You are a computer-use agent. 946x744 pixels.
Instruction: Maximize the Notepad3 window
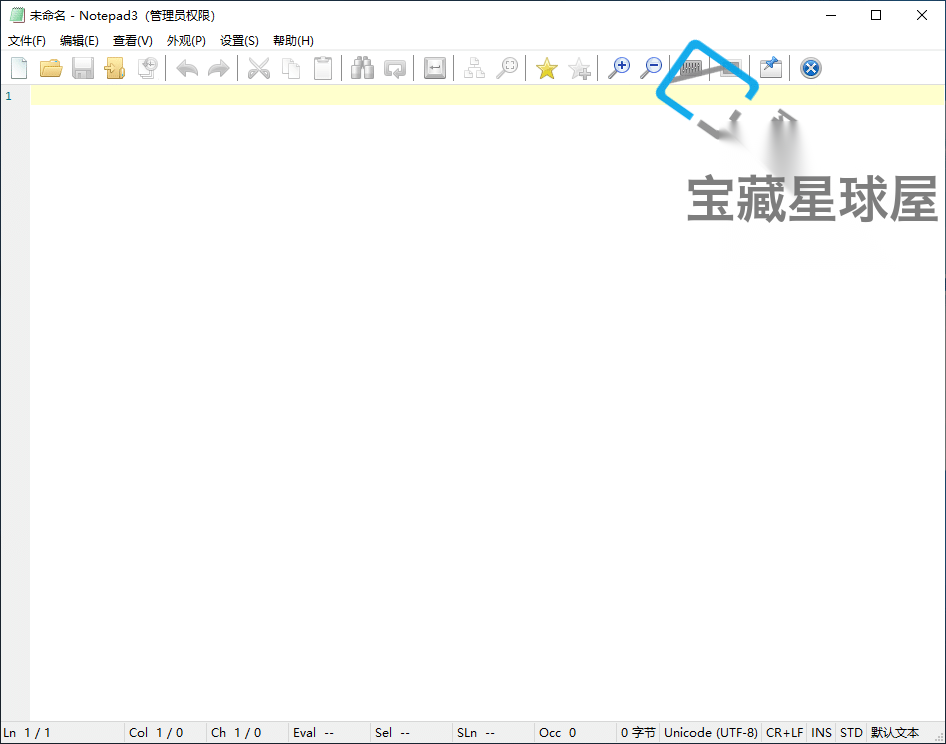[x=876, y=15]
